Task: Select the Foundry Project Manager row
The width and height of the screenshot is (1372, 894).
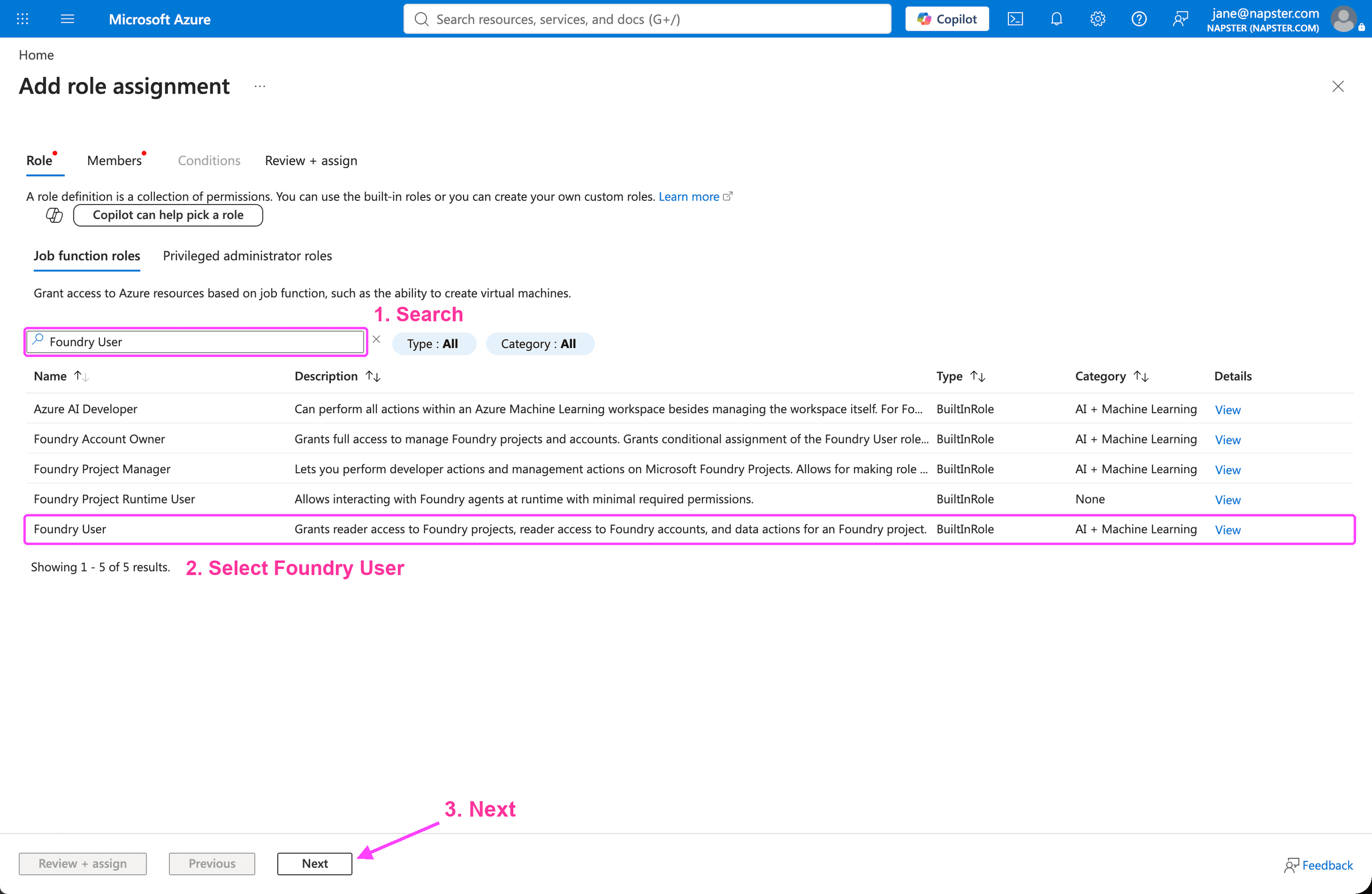Action: click(689, 469)
